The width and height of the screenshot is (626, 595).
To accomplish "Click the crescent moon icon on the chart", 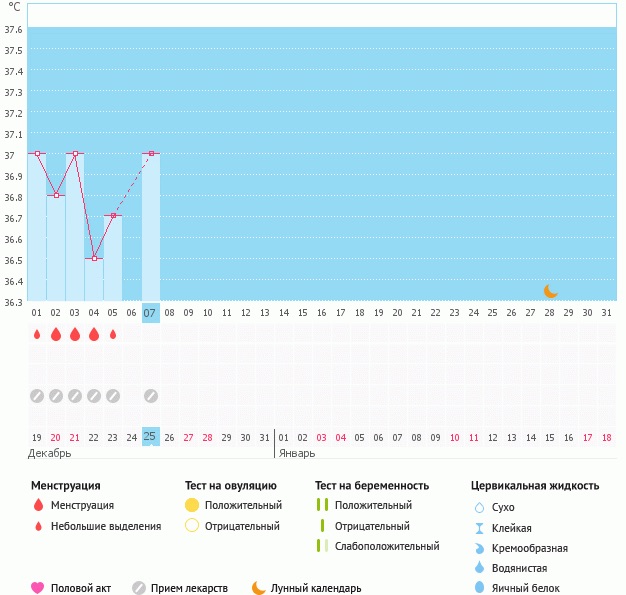I will pos(550,291).
